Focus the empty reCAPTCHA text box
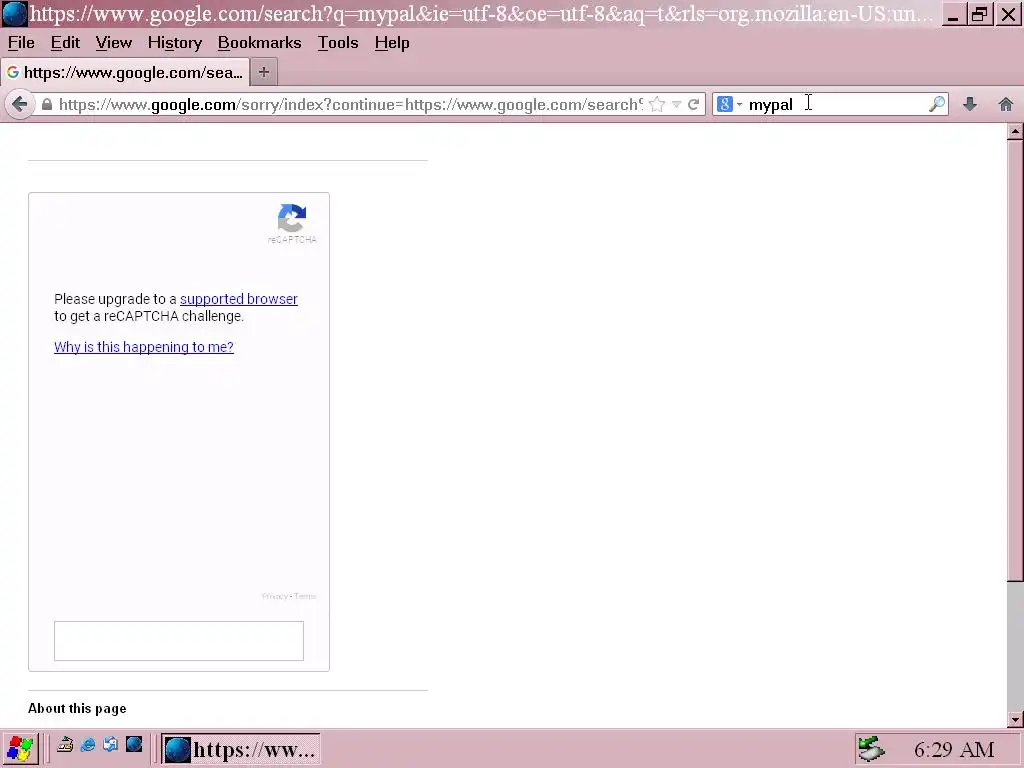Image resolution: width=1024 pixels, height=768 pixels. coord(179,641)
